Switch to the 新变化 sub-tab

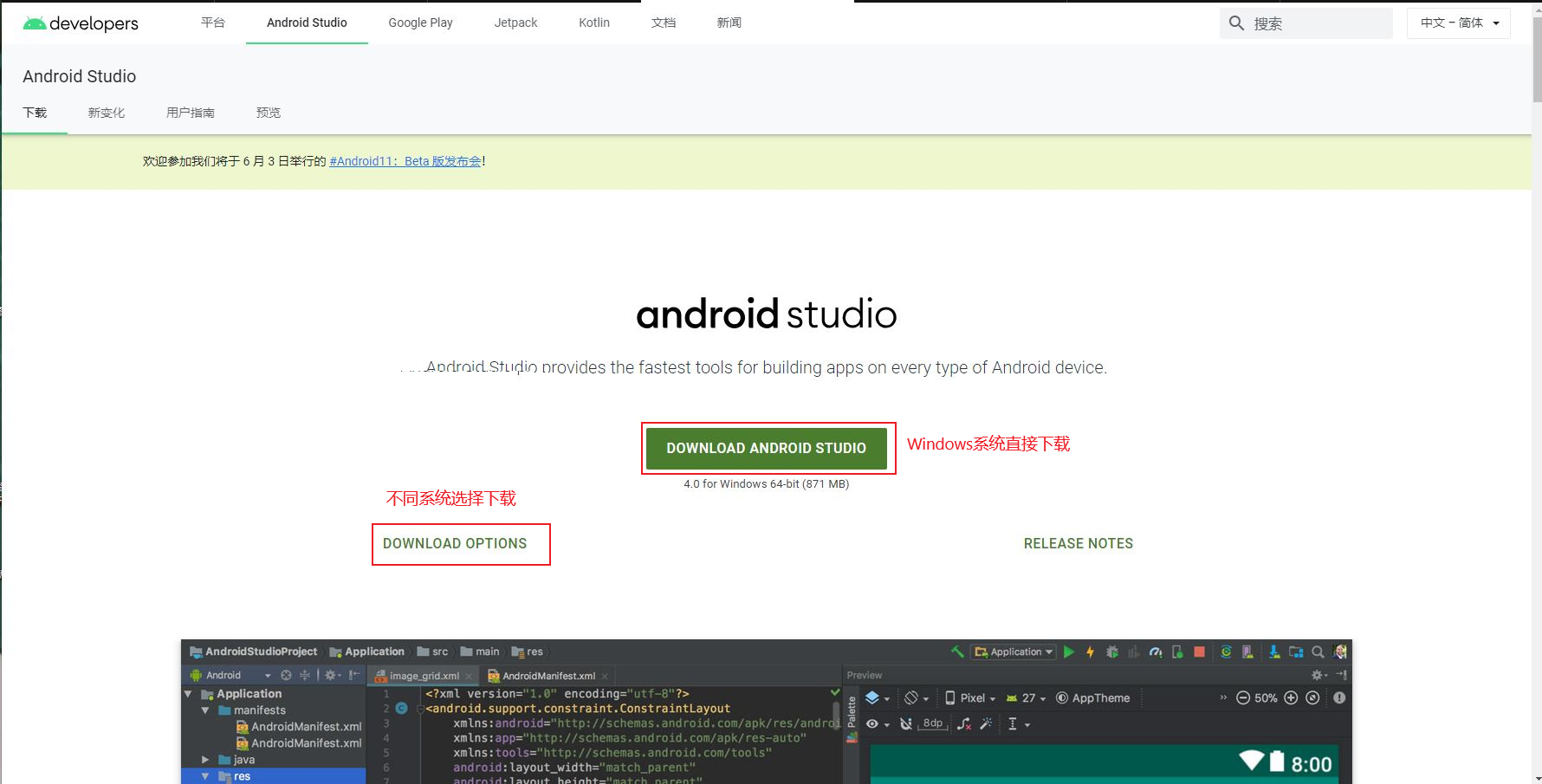pyautogui.click(x=107, y=113)
